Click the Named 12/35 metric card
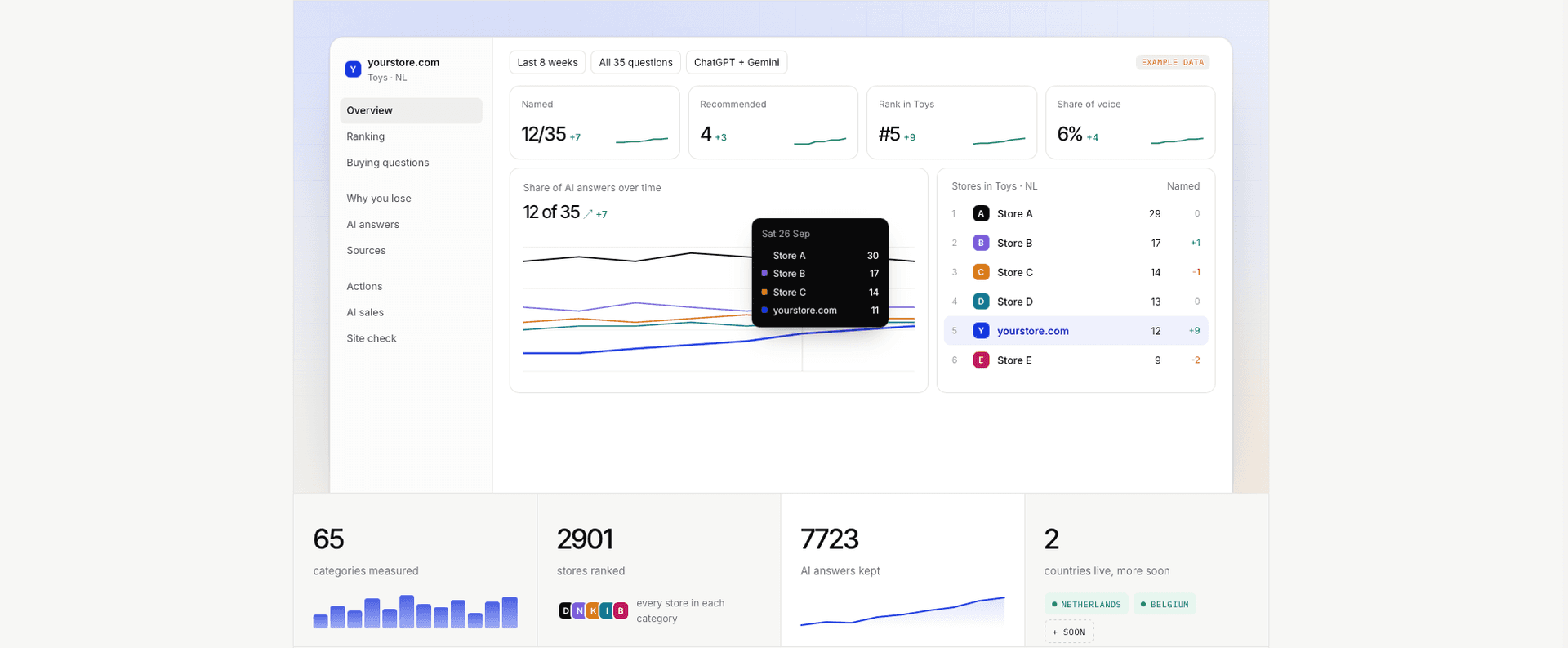1568x648 pixels. 595,123
